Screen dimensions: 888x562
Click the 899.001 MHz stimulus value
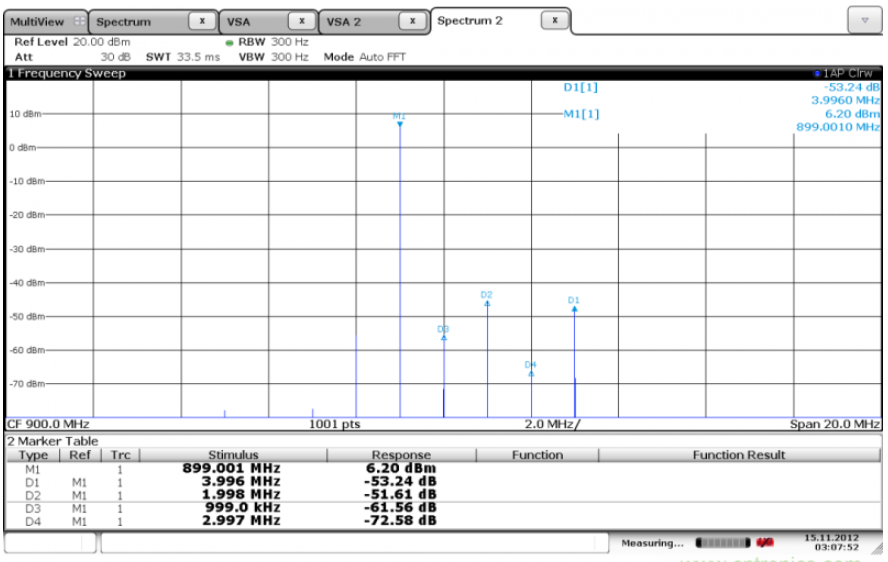point(231,469)
